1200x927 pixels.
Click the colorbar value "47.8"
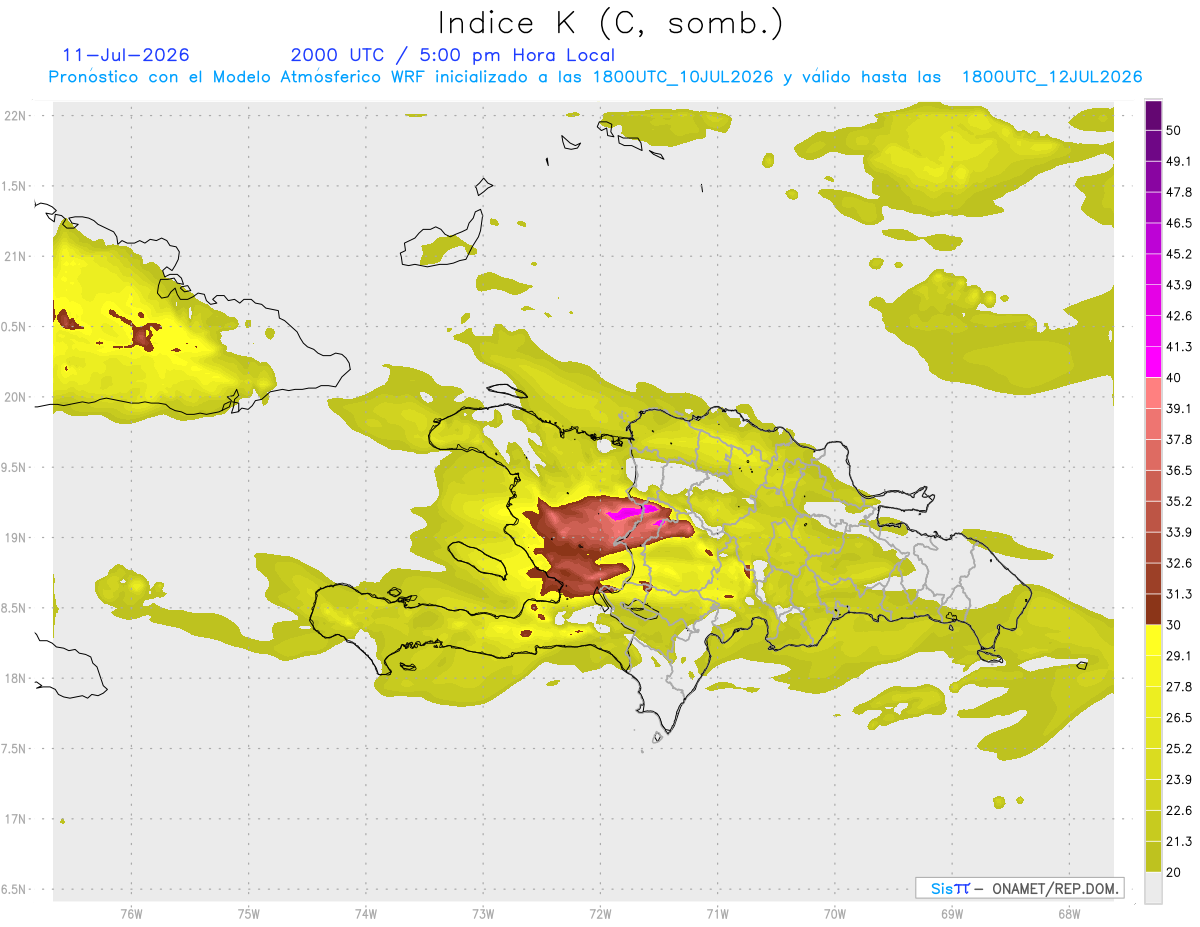coord(1179,192)
